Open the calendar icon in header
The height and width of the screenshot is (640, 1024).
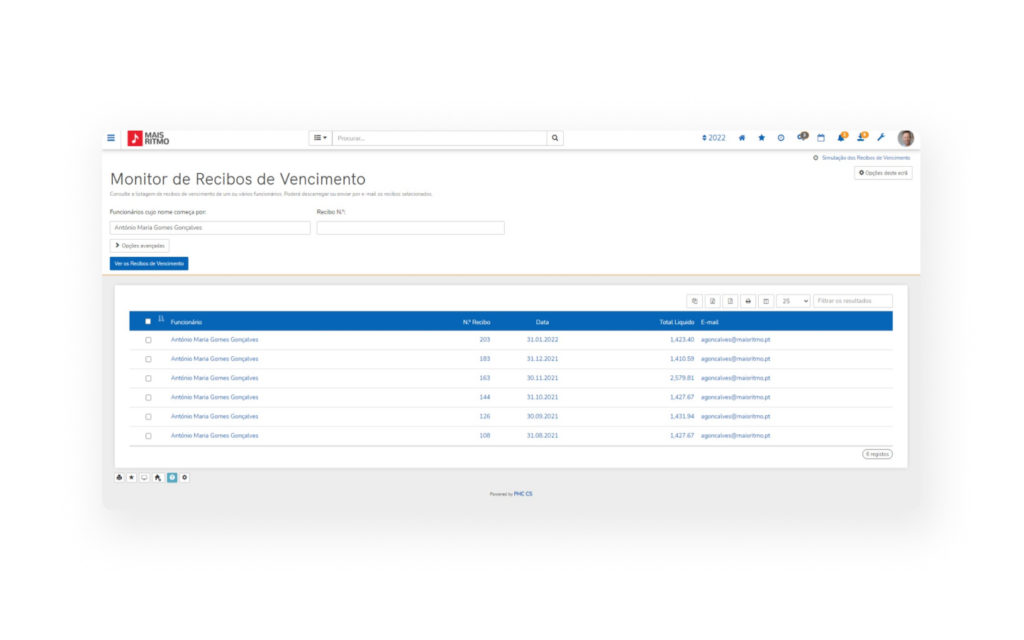pyautogui.click(x=821, y=138)
